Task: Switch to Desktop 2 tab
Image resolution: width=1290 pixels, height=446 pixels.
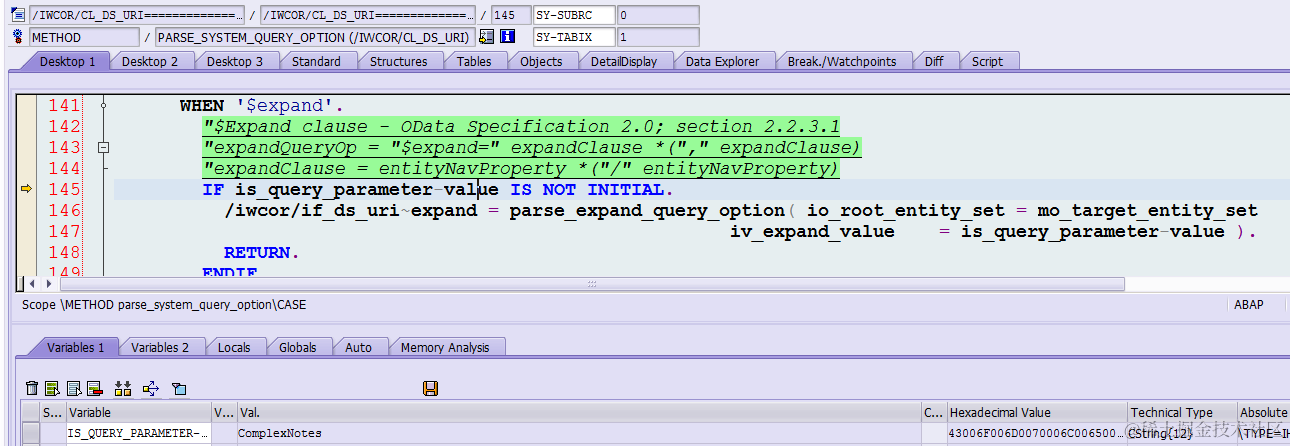Action: (x=151, y=61)
